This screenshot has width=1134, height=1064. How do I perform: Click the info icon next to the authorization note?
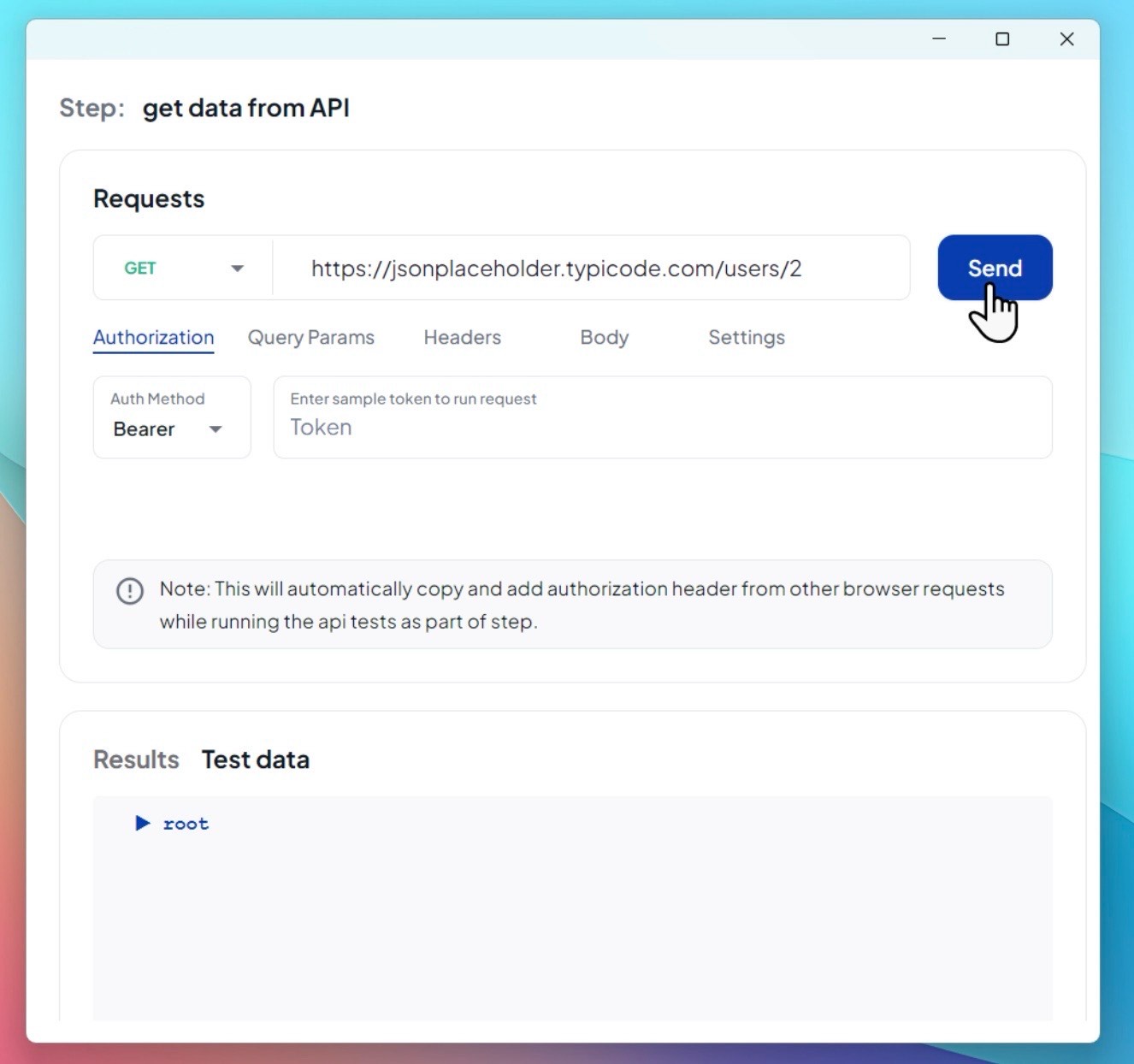[x=129, y=591]
